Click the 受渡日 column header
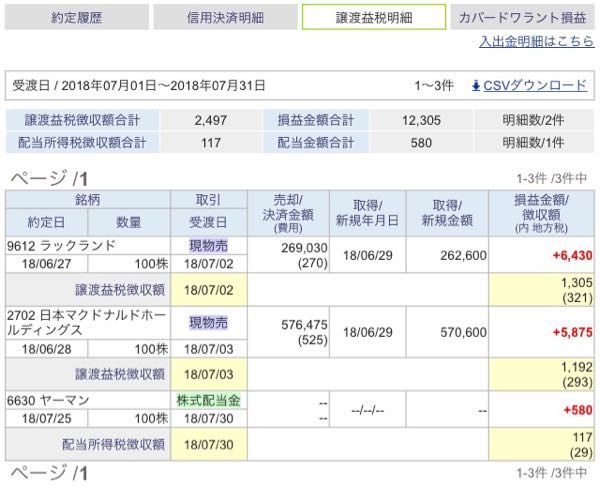 [x=209, y=222]
